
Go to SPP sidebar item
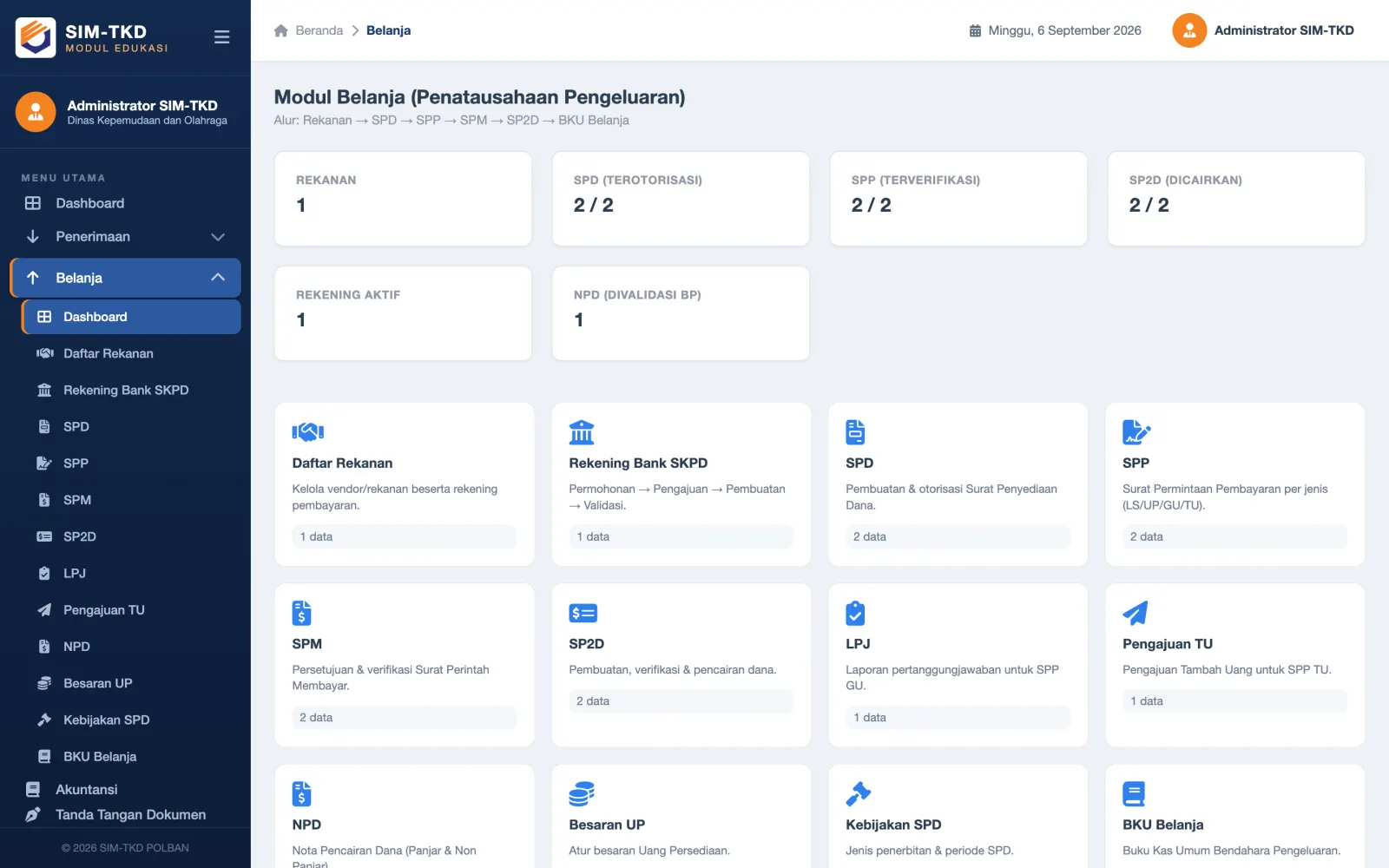point(131,463)
